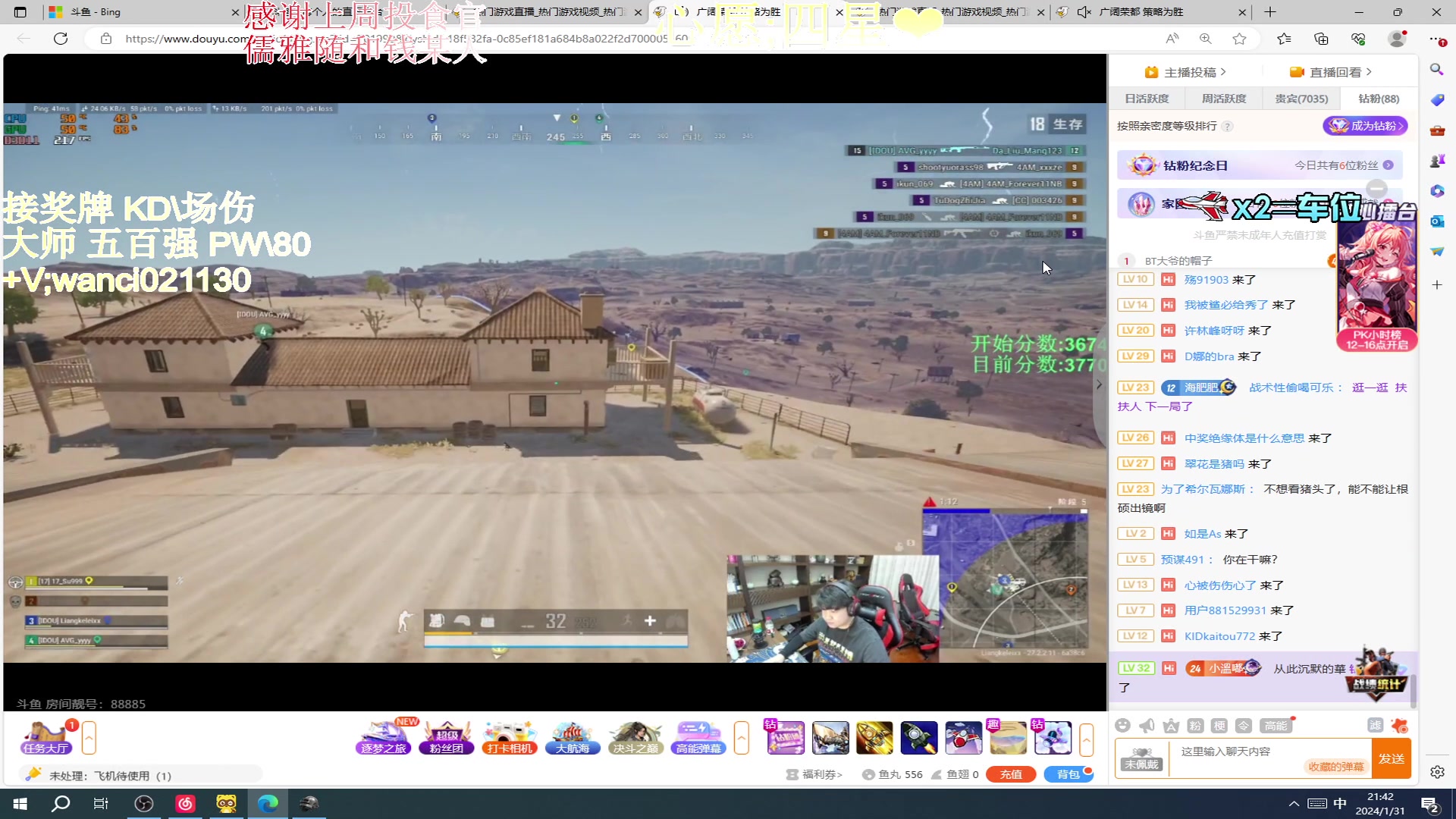Switch to 日活跃度 tab

1147,99
